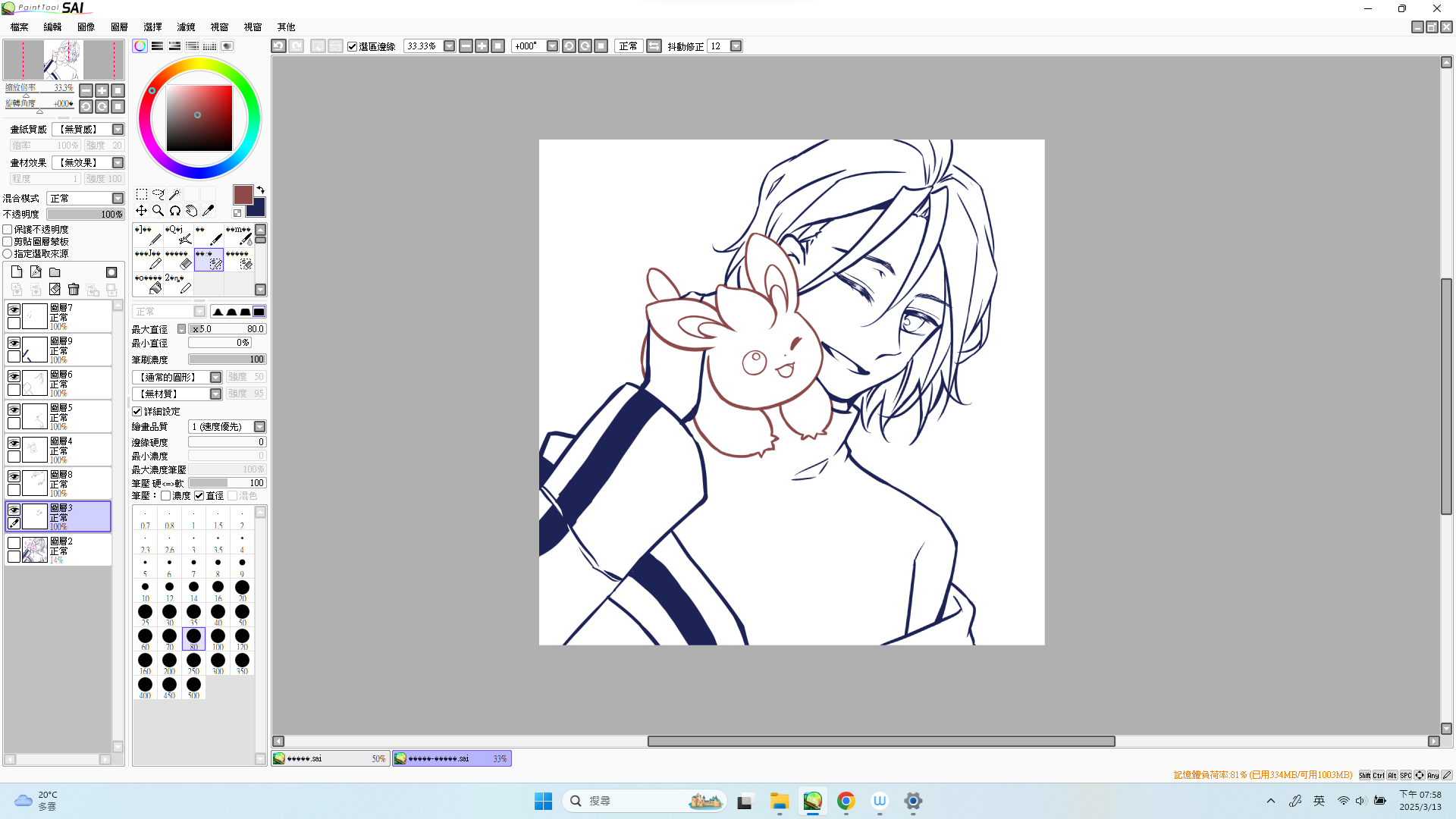Select the rectangular selection tool
The height and width of the screenshot is (819, 1456).
pyautogui.click(x=142, y=195)
